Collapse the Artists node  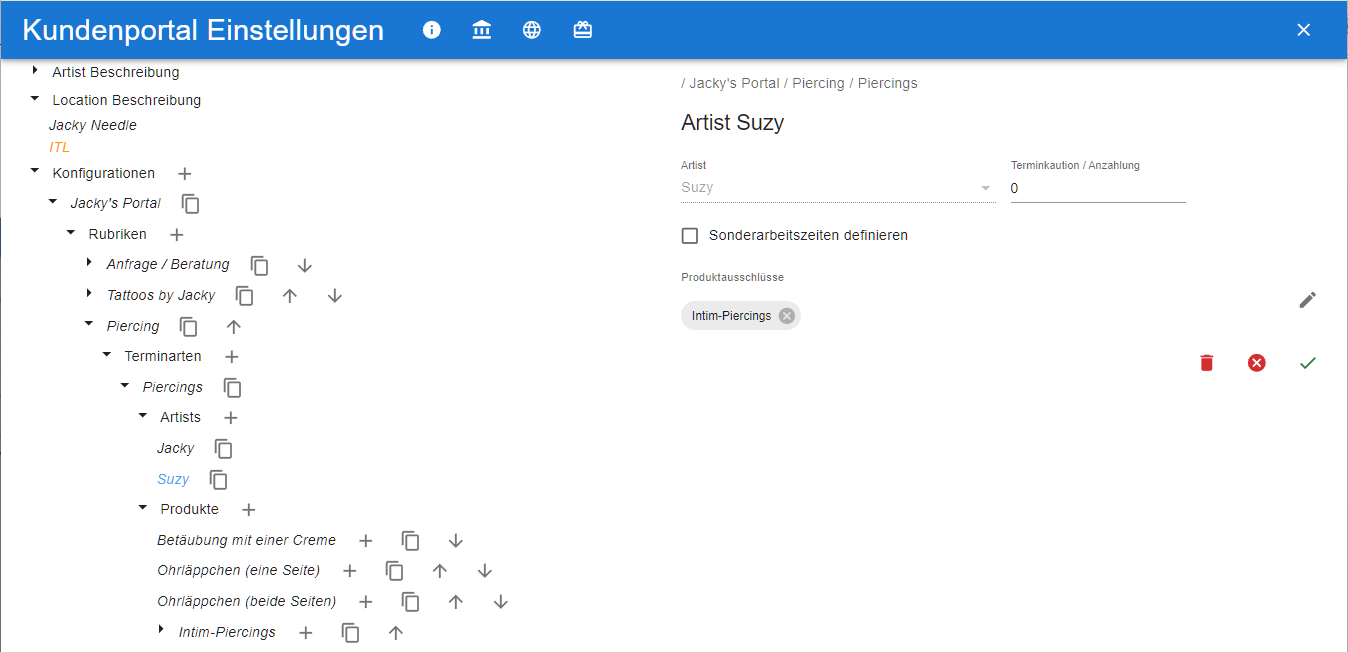coord(143,415)
